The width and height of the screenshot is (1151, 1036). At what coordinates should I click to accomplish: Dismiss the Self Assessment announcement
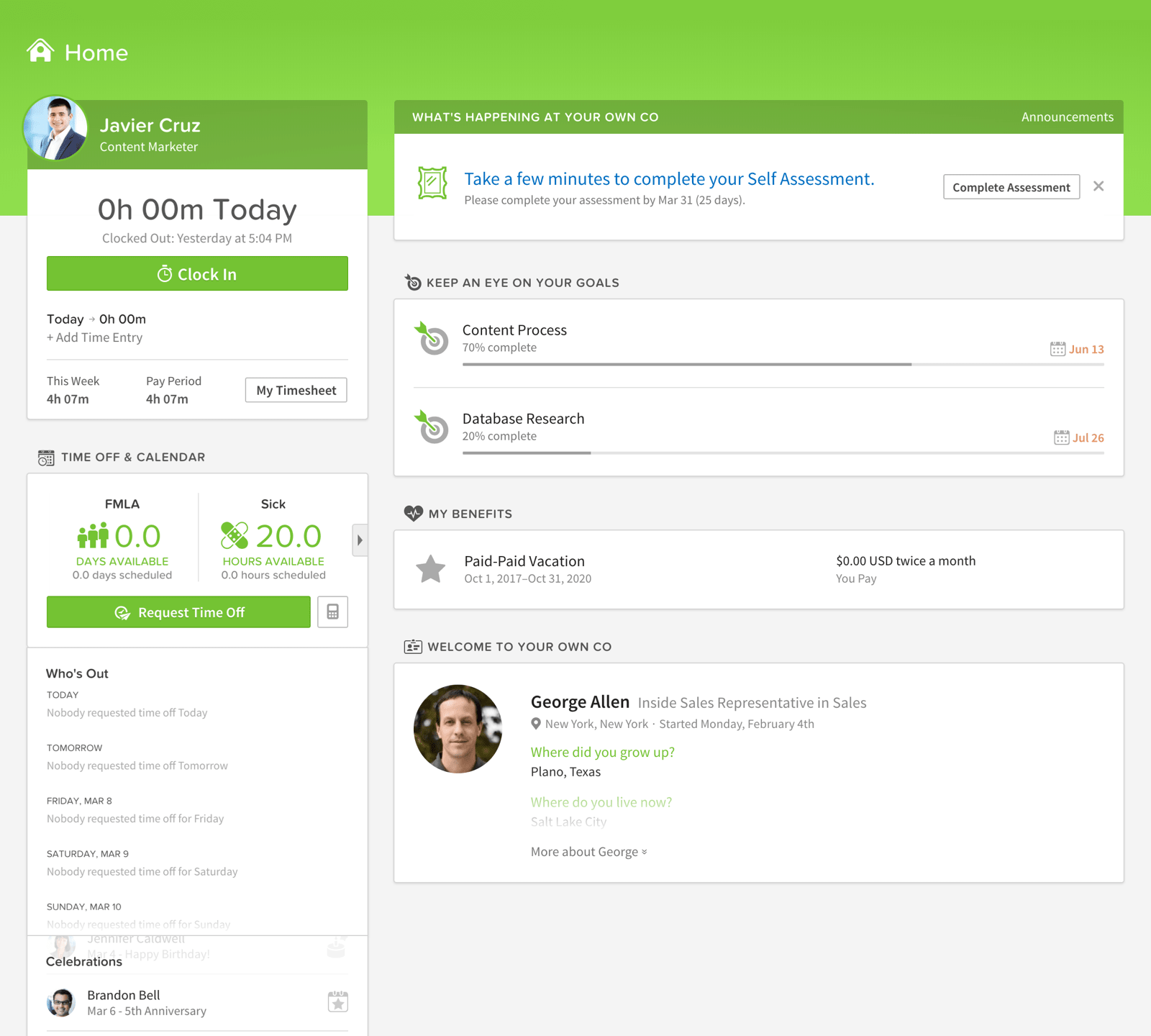coord(1098,186)
